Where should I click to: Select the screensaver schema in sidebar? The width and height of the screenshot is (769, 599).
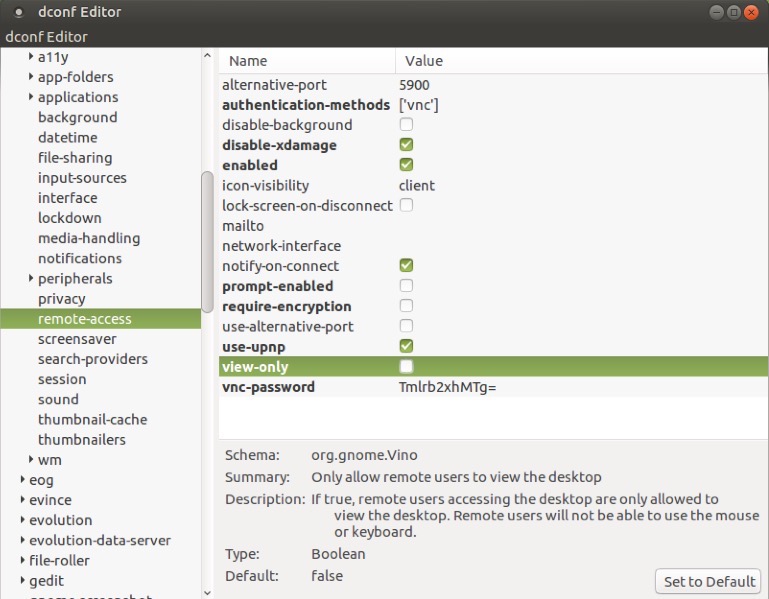click(x=77, y=339)
